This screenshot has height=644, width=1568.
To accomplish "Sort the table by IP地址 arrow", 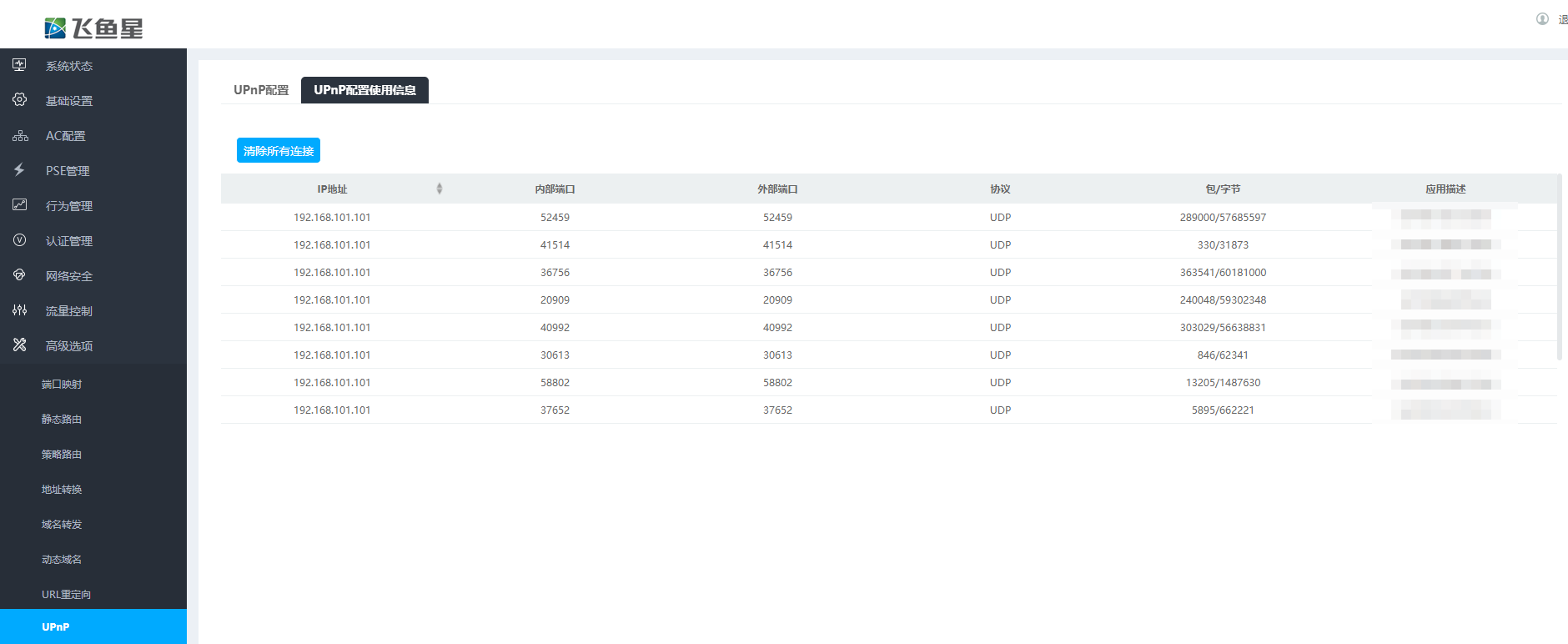I will click(x=440, y=189).
